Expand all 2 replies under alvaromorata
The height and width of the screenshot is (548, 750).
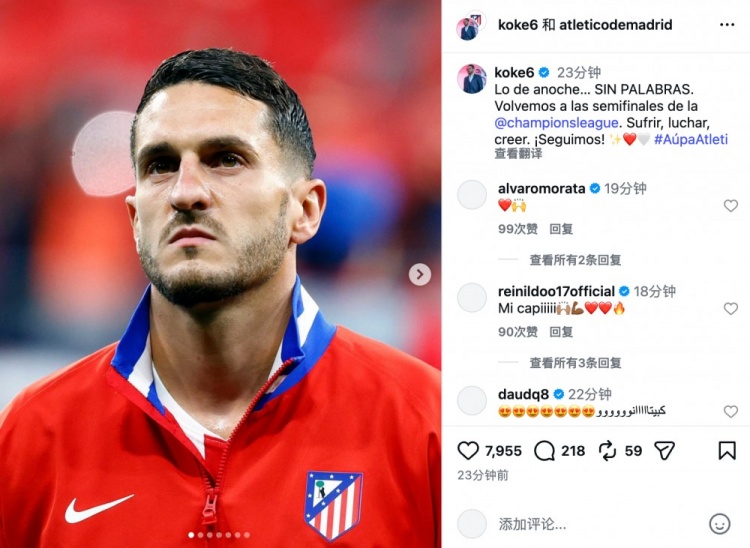coord(575,260)
